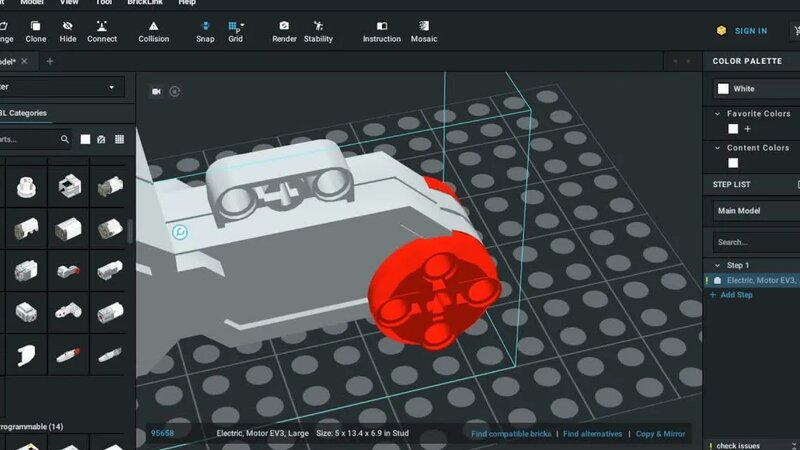Select the red motor hub in viewport
Screen dimensions: 800x450
(434, 290)
